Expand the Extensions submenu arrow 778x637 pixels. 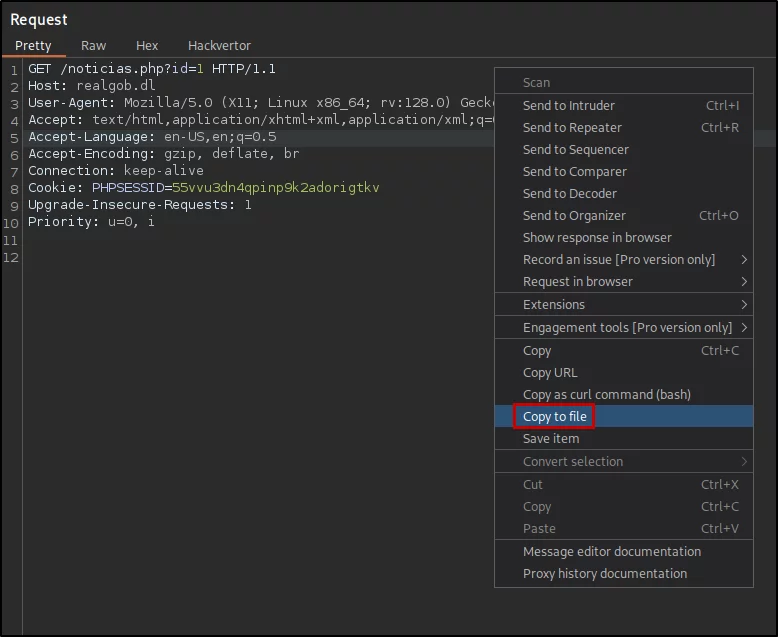tap(744, 305)
